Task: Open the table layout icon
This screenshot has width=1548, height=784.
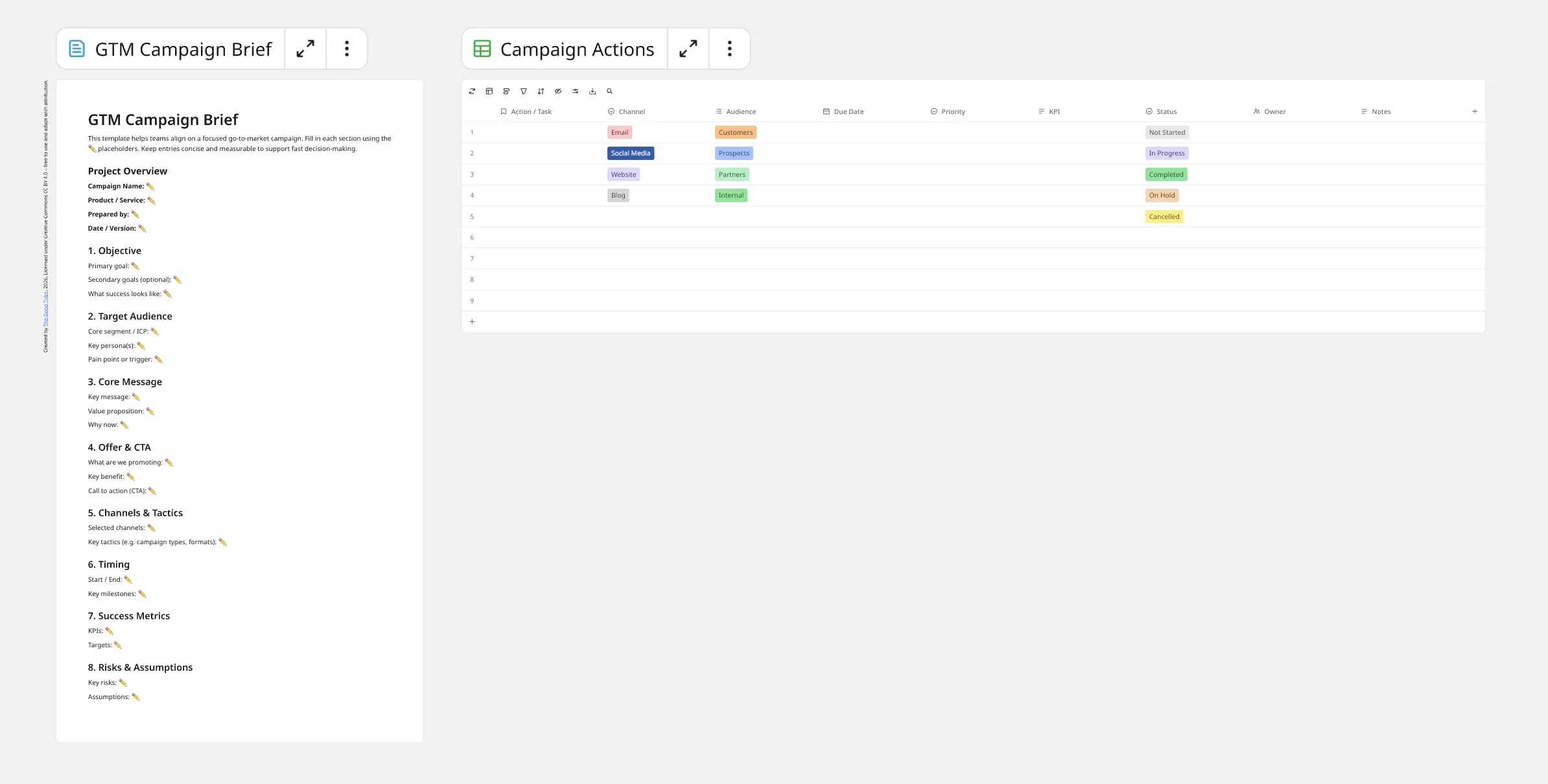Action: click(x=489, y=91)
